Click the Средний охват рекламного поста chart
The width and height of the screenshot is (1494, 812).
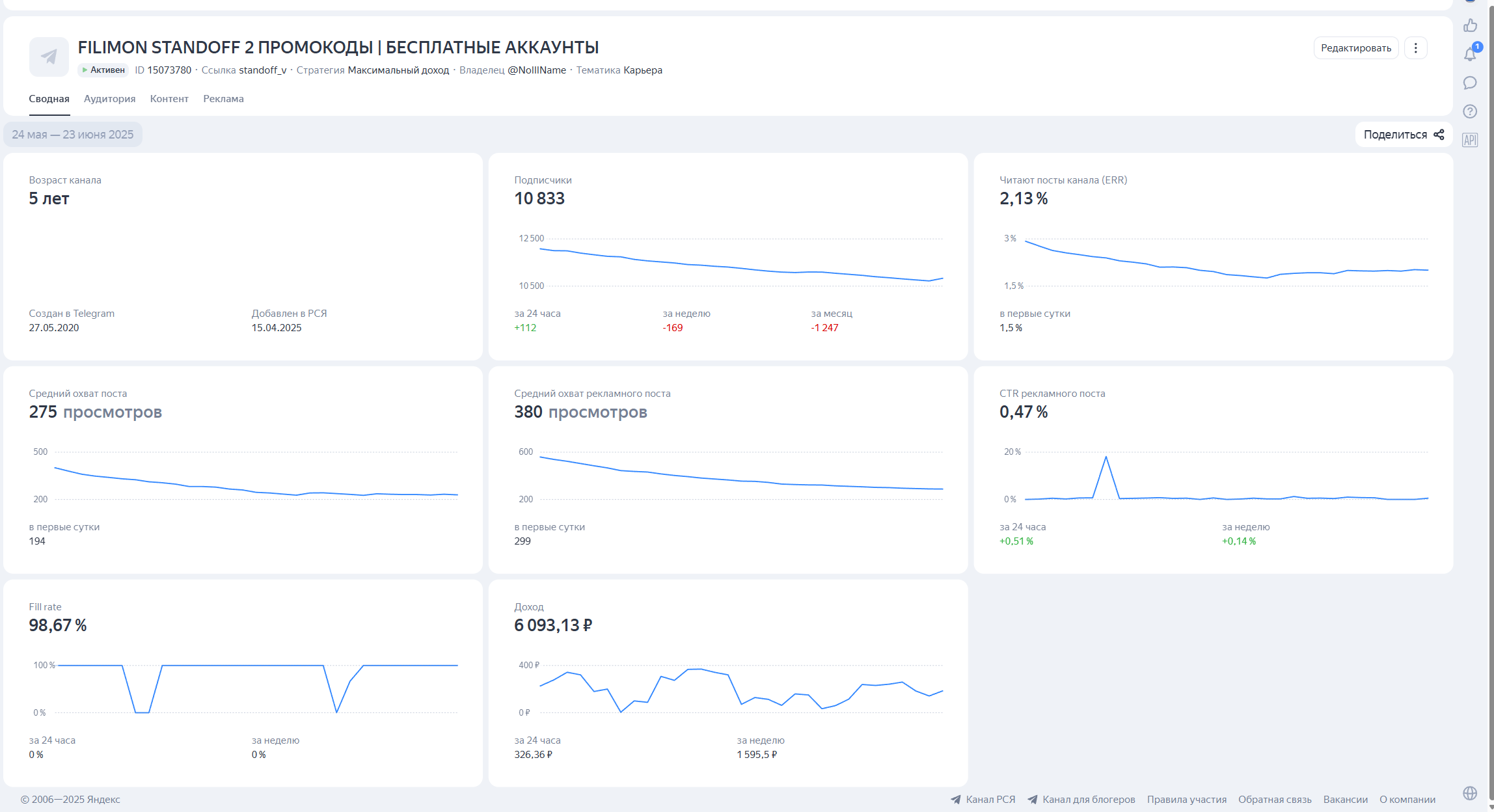tap(741, 475)
